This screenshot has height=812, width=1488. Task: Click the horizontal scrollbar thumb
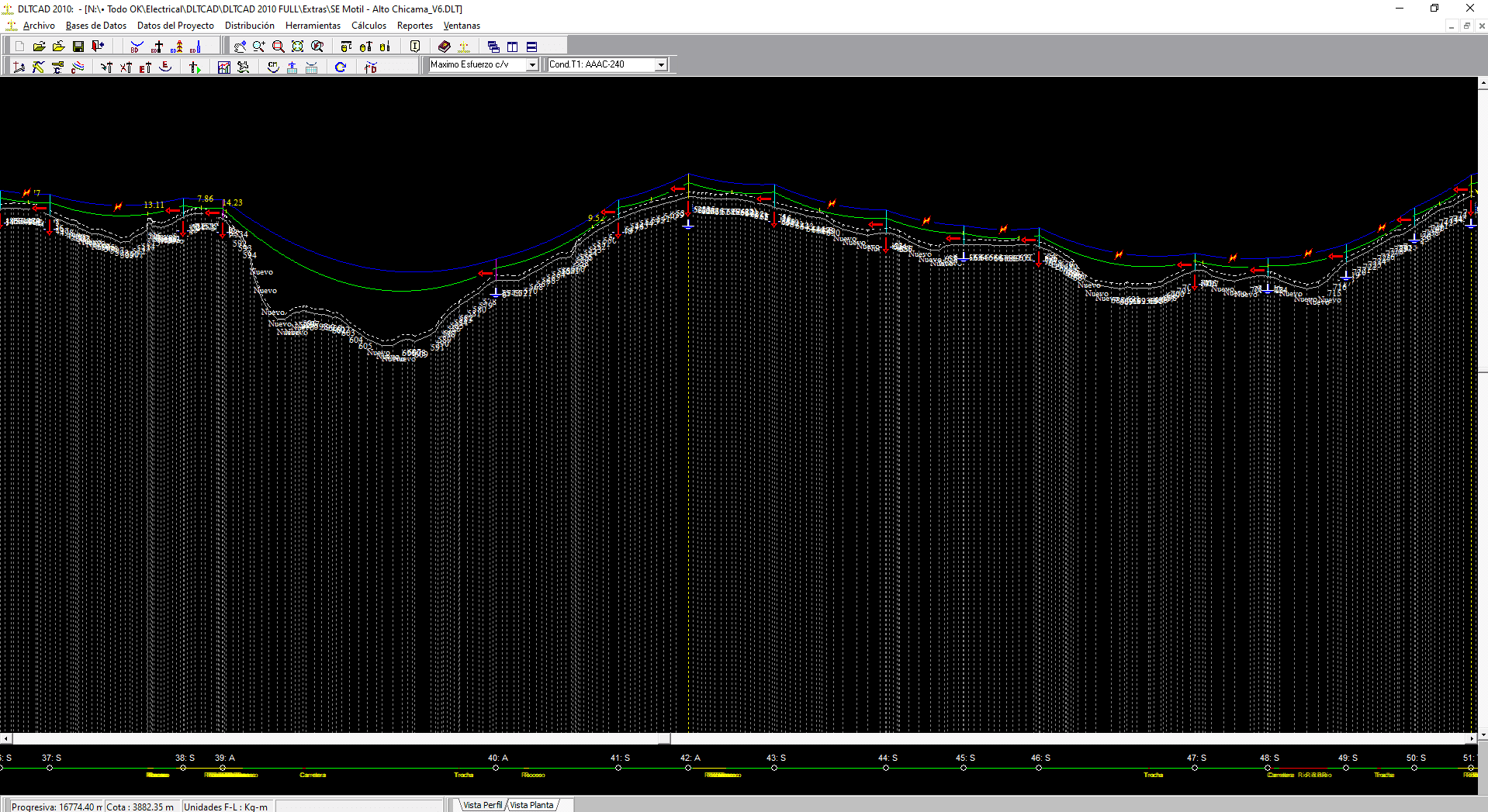pos(341,739)
